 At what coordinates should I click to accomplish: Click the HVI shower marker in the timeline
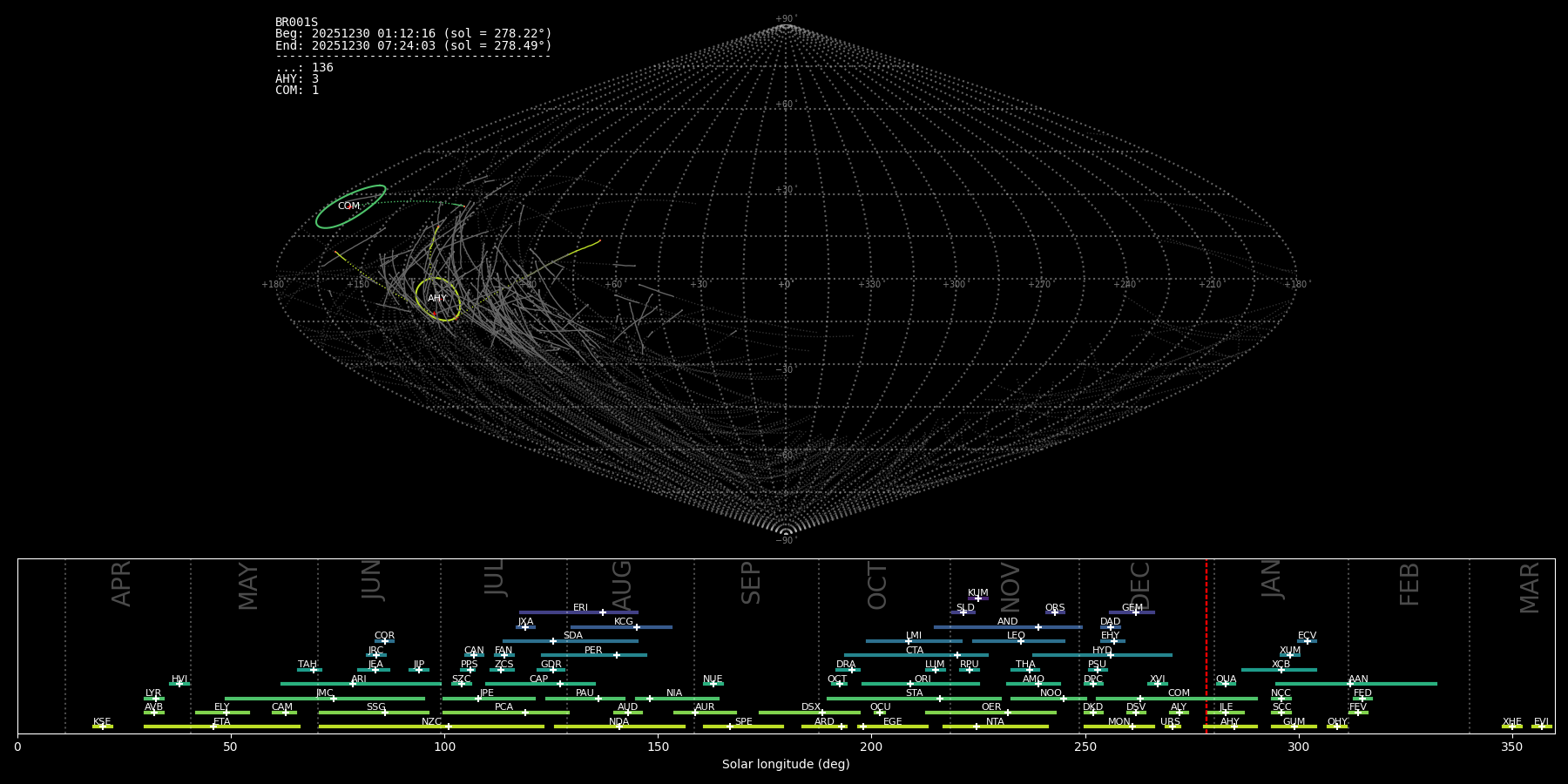point(179,684)
